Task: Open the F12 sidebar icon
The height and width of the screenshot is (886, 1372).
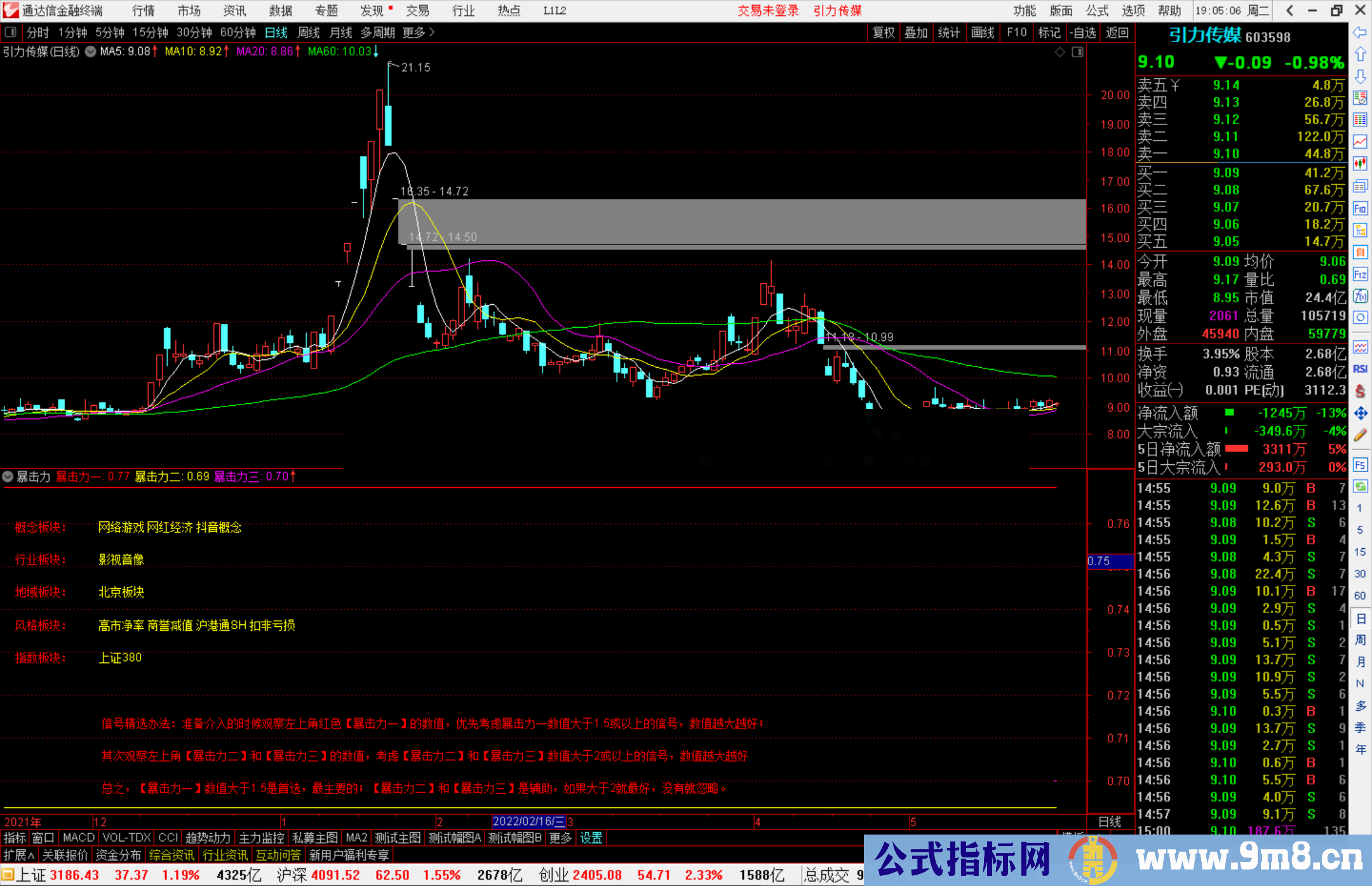Action: [1360, 274]
